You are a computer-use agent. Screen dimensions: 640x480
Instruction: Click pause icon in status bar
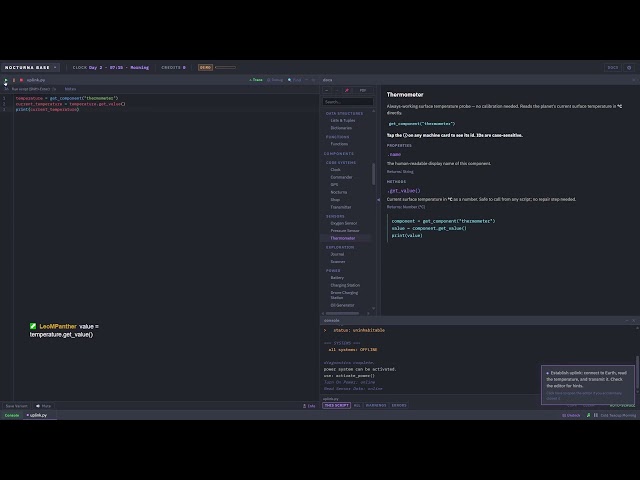(596, 416)
